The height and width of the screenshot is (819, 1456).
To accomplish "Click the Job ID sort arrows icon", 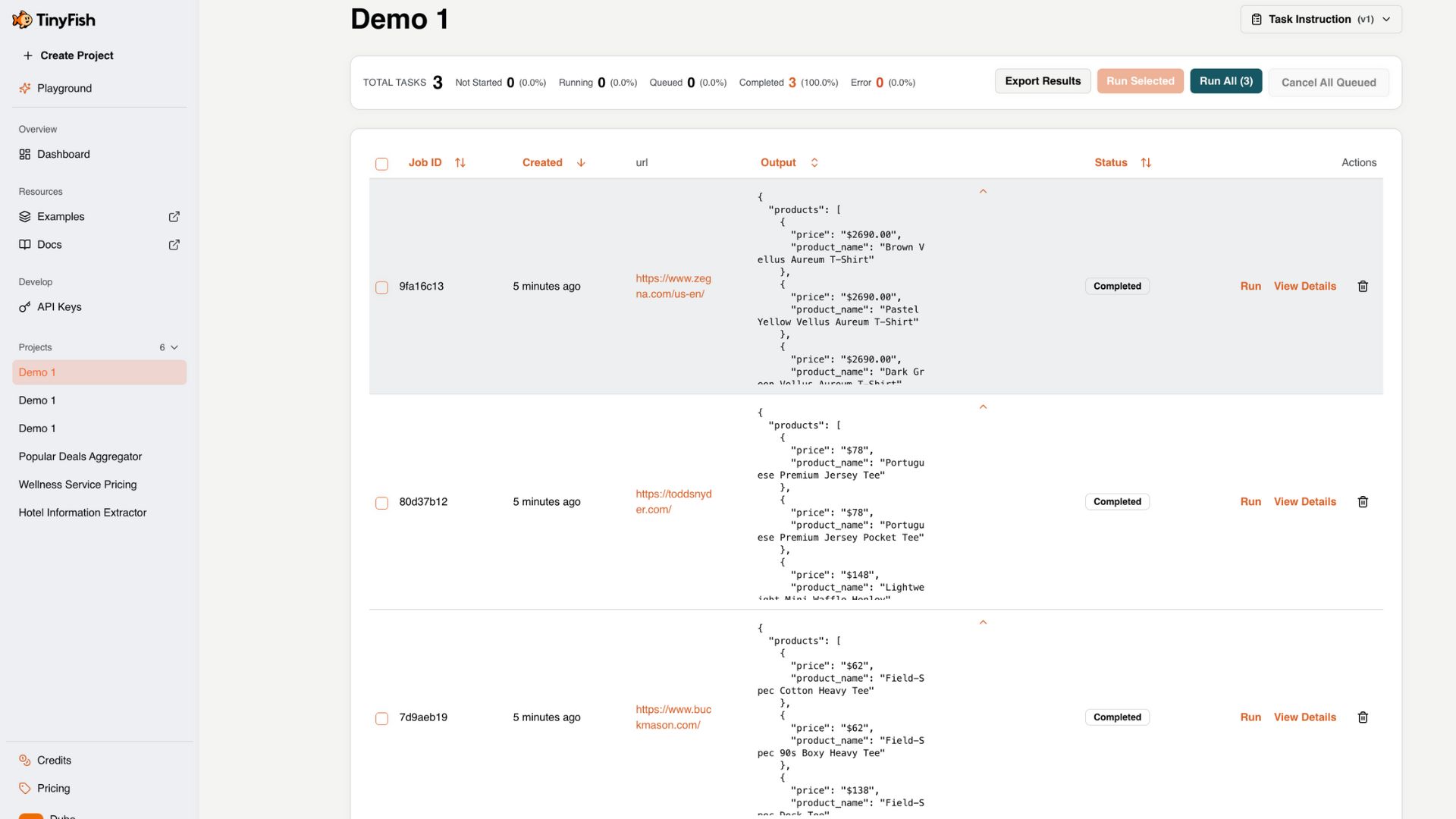I will [x=460, y=163].
